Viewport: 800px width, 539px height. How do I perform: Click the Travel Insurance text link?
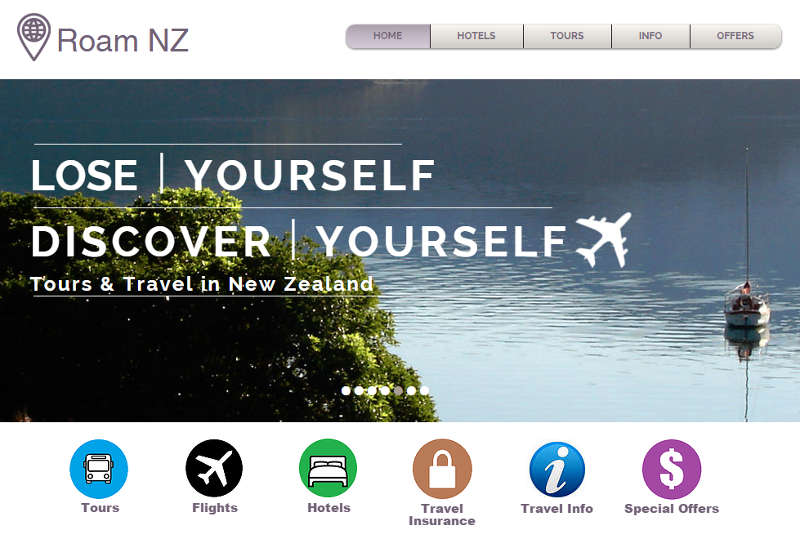click(x=442, y=514)
